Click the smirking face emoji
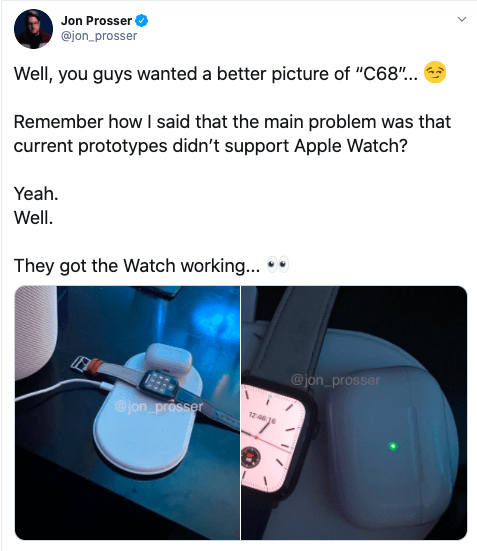 (435, 72)
